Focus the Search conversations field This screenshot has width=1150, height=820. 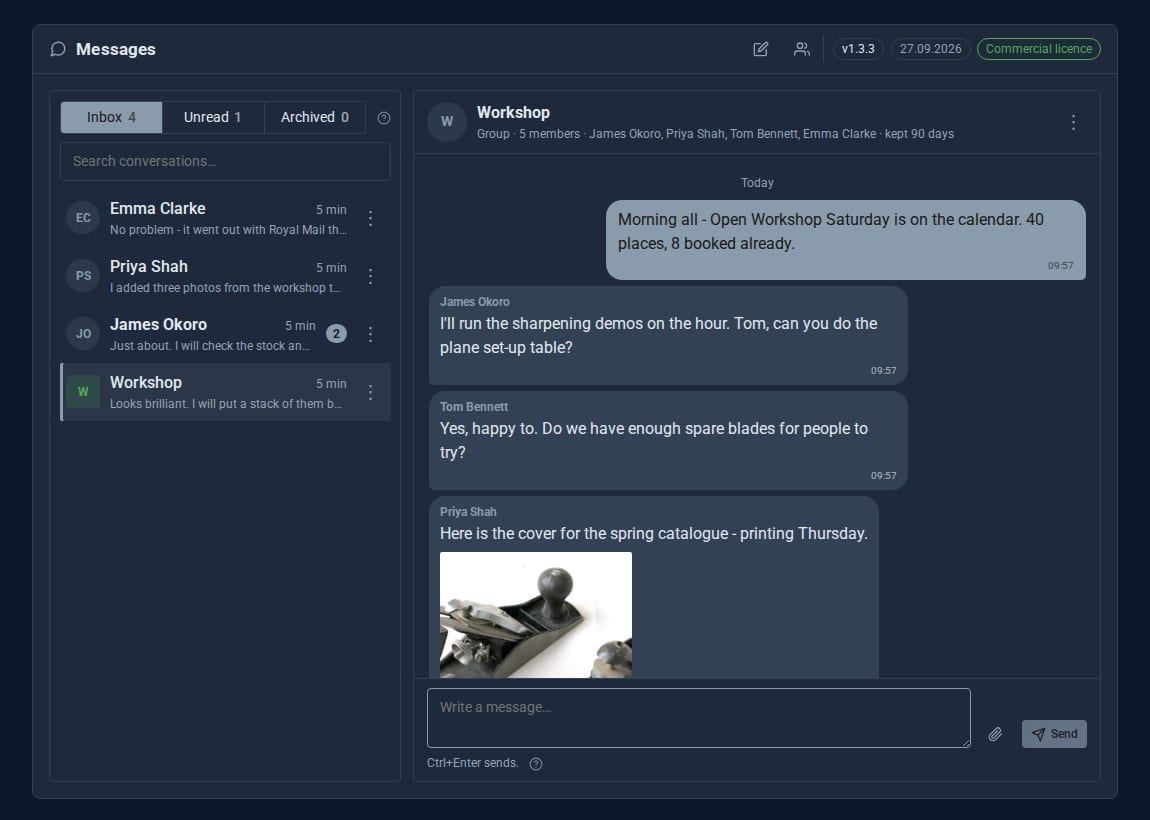tap(225, 161)
